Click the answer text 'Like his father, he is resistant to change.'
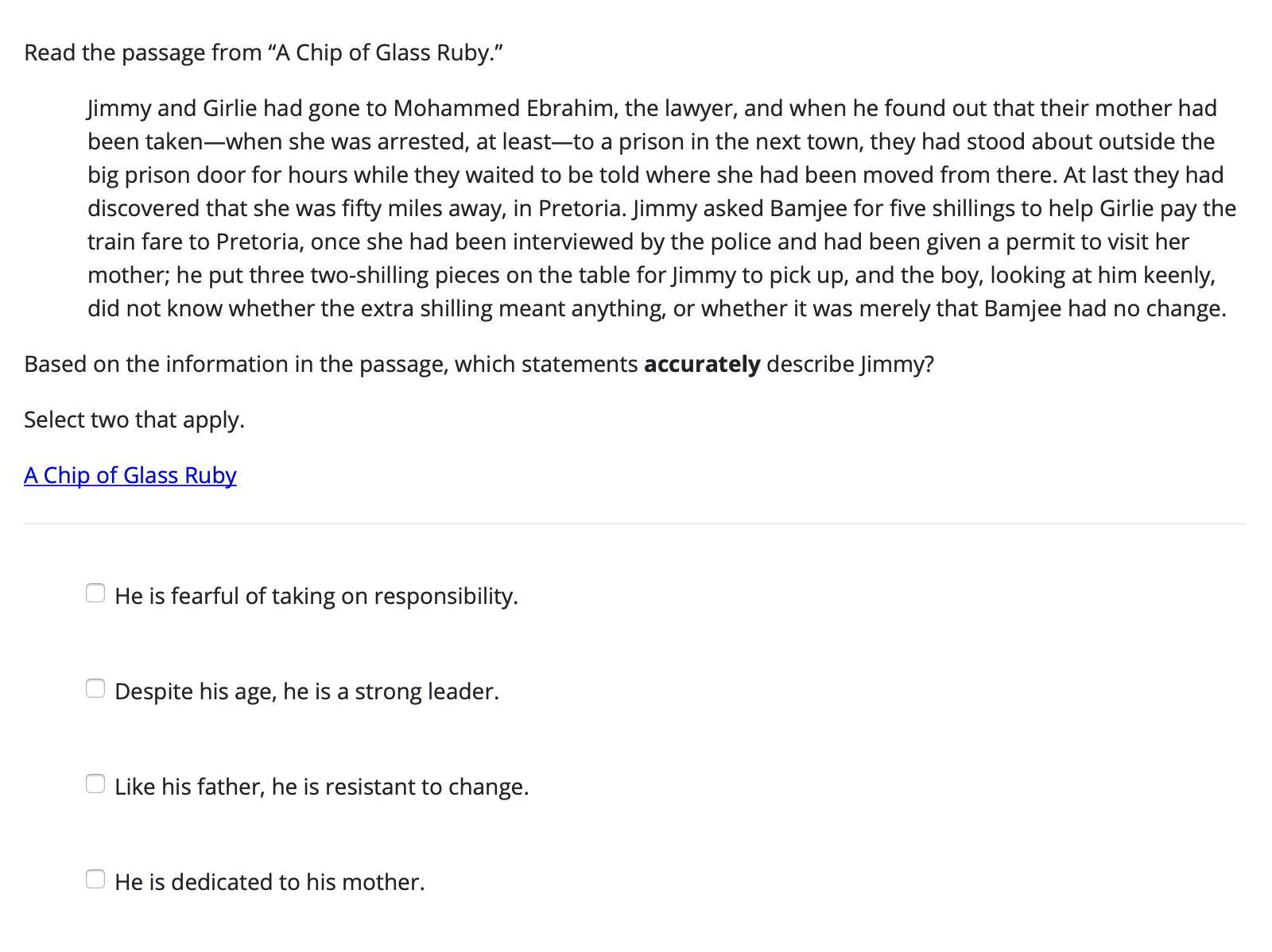The height and width of the screenshot is (952, 1272). pos(321,787)
